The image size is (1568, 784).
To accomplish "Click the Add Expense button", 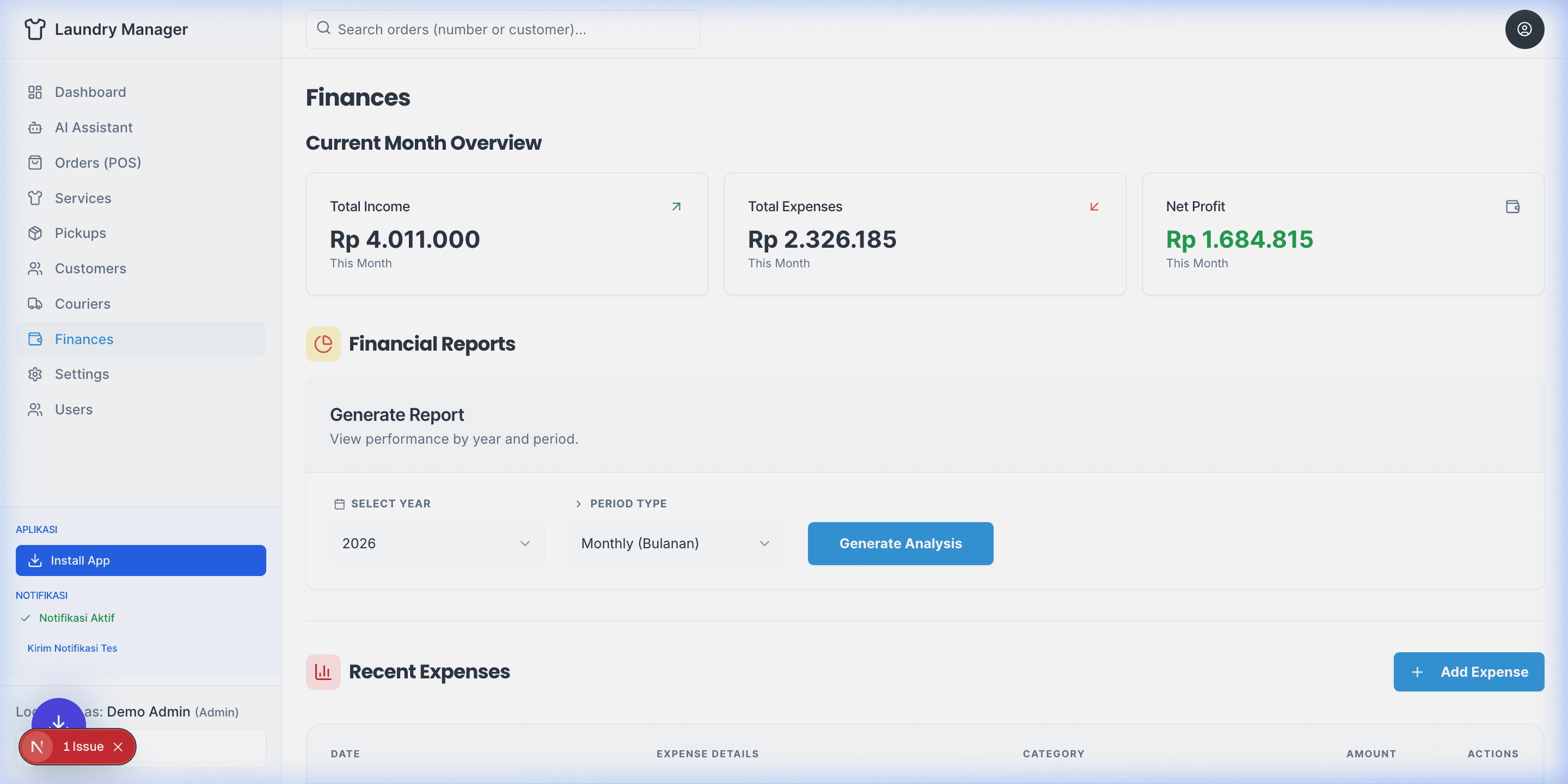I will (1468, 671).
